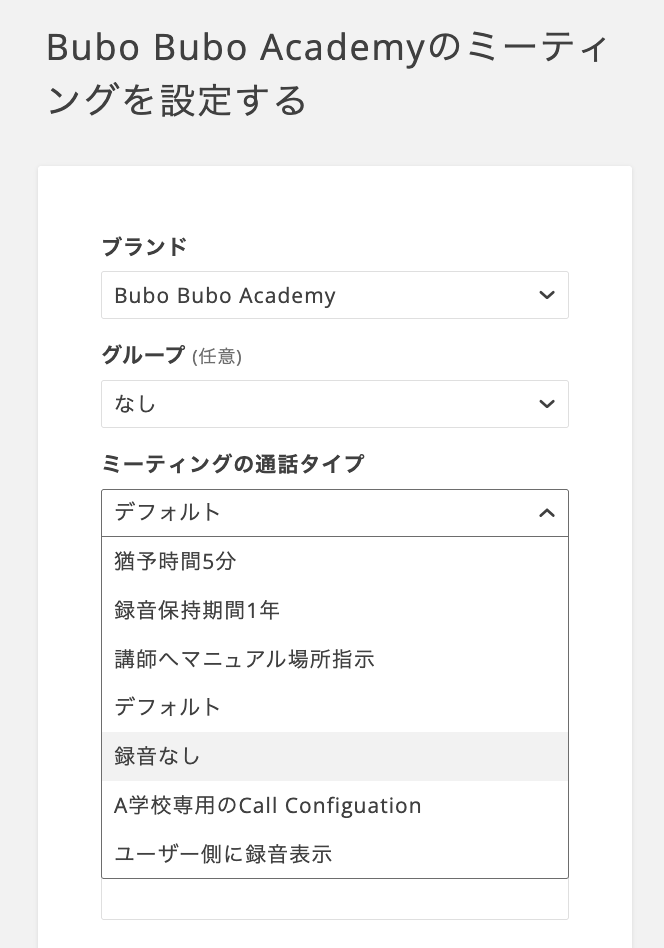Click the ミーティングの通話タイプ label

pos(233,464)
